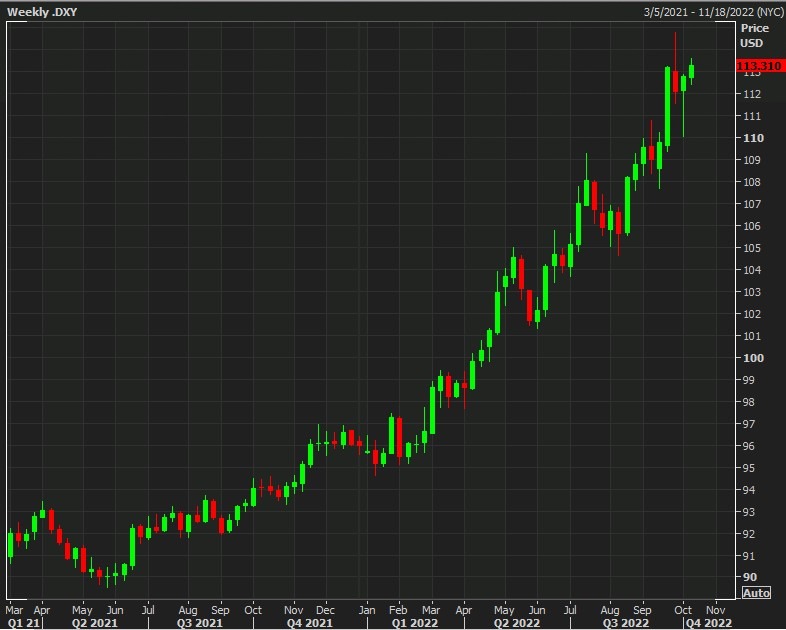Screen dimensions: 786x630
Task: Click the Q3 2022 quarter label
Action: 625,623
